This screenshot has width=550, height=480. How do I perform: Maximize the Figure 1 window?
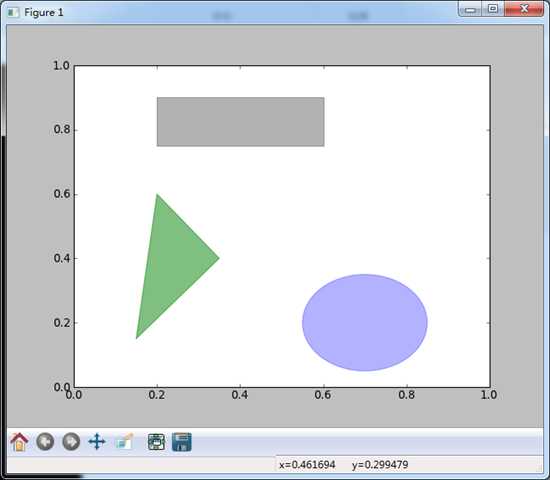click(493, 9)
